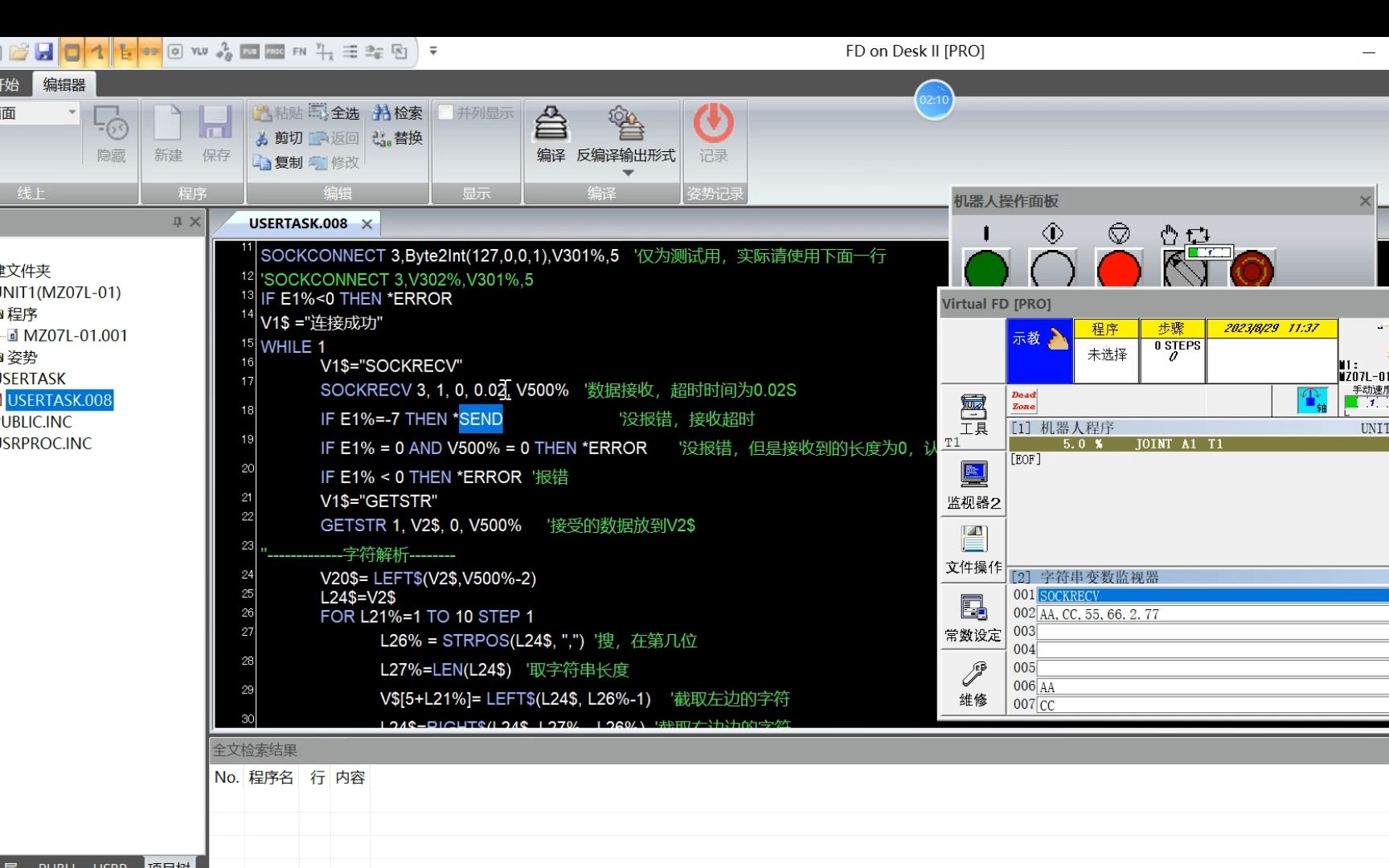Image resolution: width=1389 pixels, height=868 pixels.
Task: Click the 程序 未选择 program field
Action: coord(1107,350)
